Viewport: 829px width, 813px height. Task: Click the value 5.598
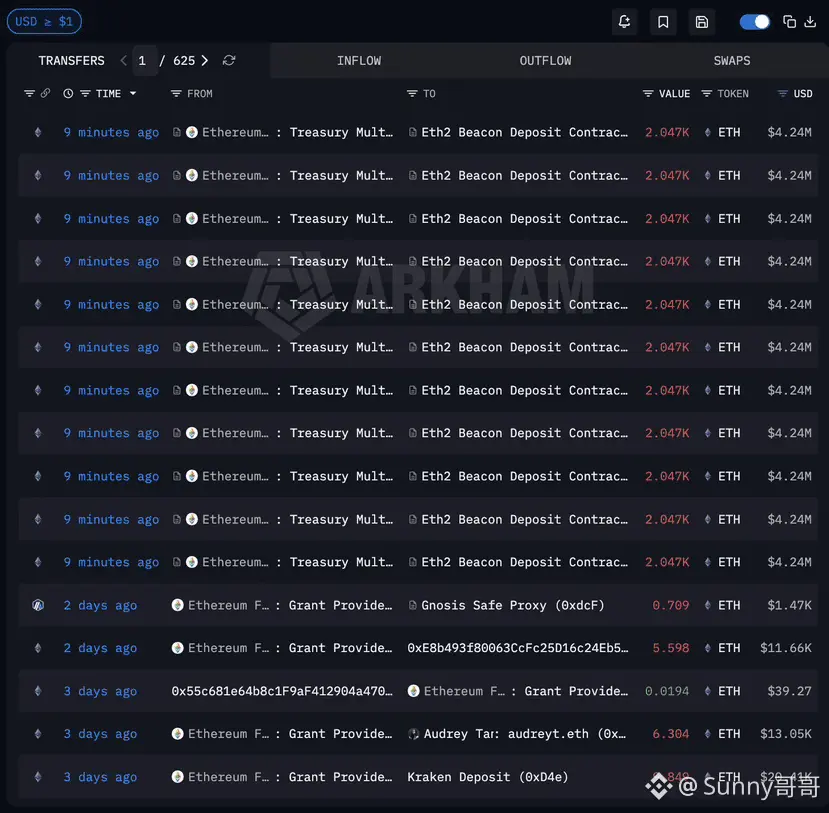(670, 648)
